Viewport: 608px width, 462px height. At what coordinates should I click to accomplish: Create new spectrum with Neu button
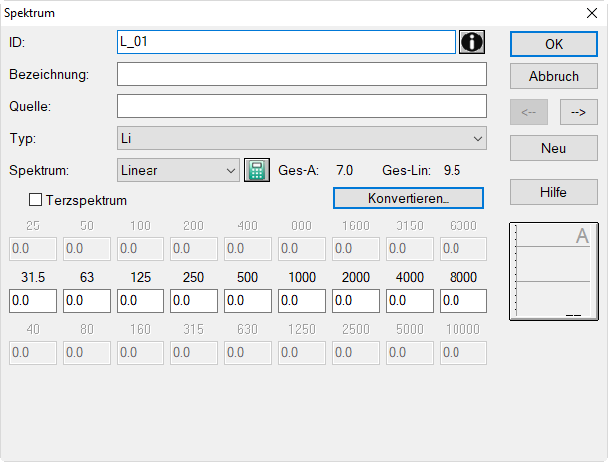(x=554, y=148)
